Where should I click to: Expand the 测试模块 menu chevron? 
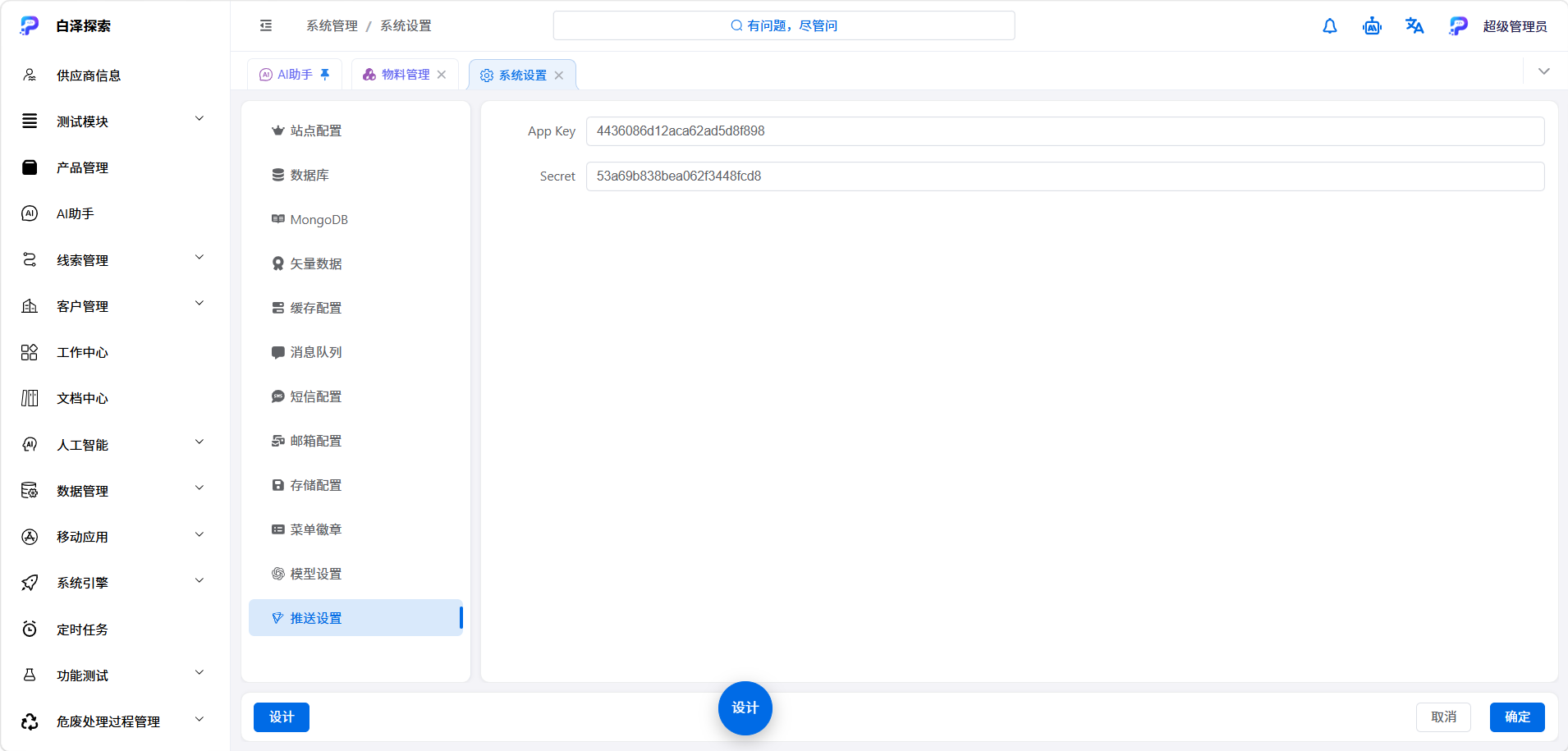[199, 119]
